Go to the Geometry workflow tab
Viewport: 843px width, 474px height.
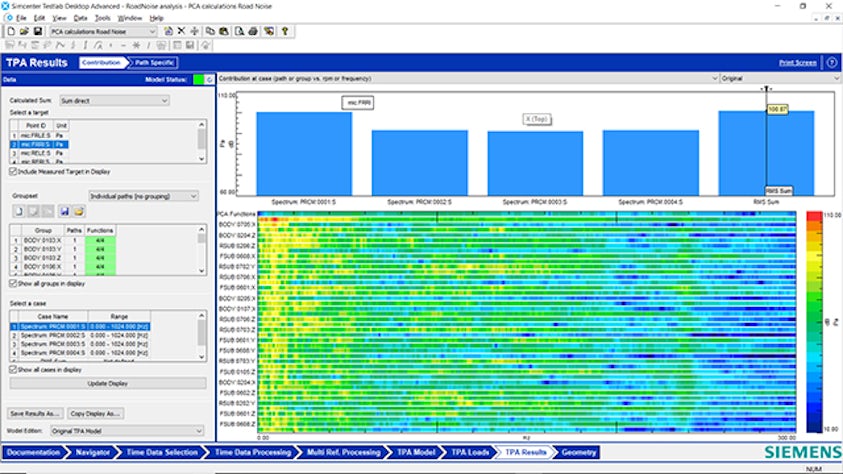click(578, 453)
